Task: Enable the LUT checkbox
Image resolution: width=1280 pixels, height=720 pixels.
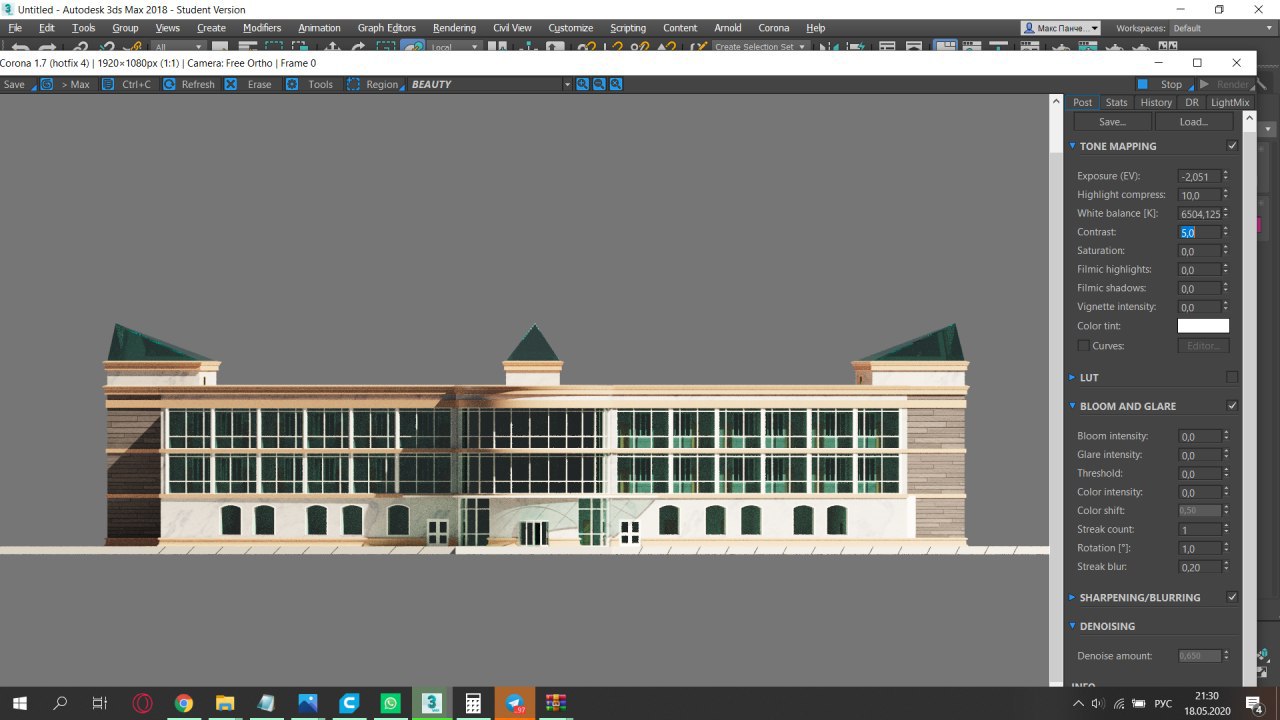Action: coord(1232,377)
